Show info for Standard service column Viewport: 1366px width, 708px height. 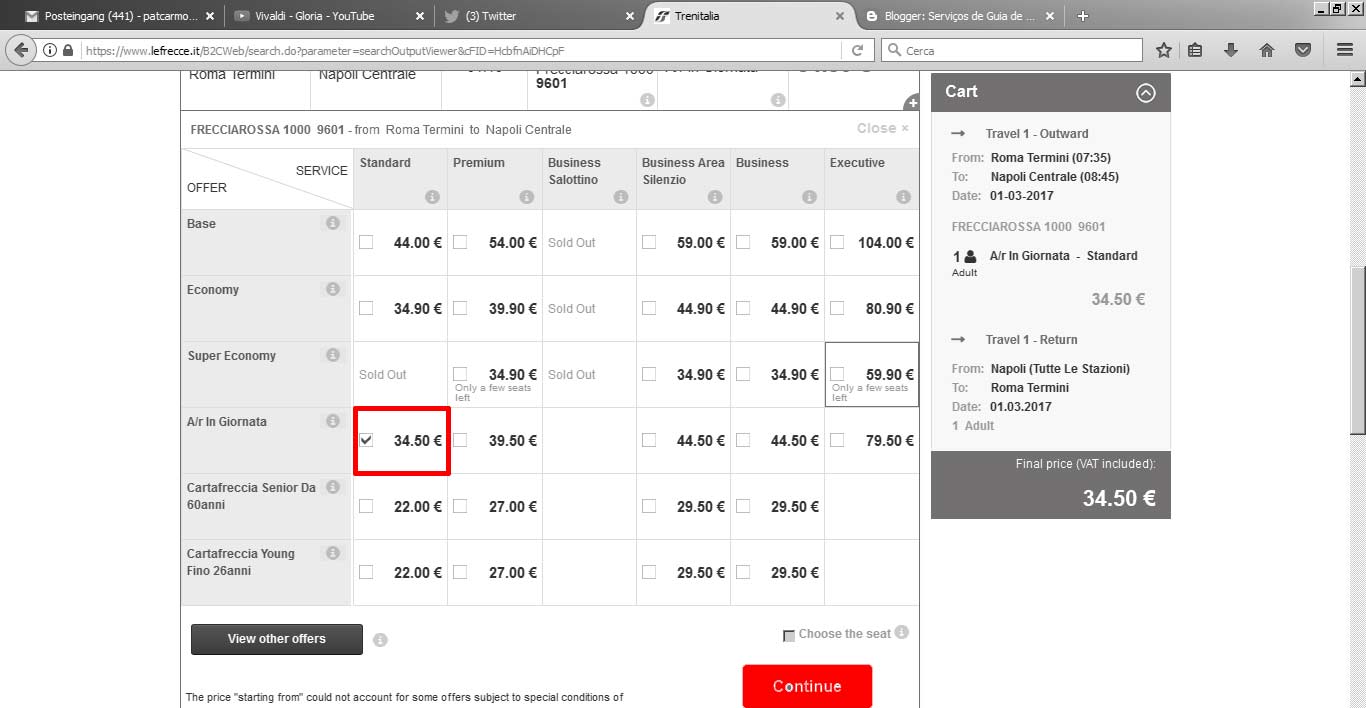tap(432, 197)
